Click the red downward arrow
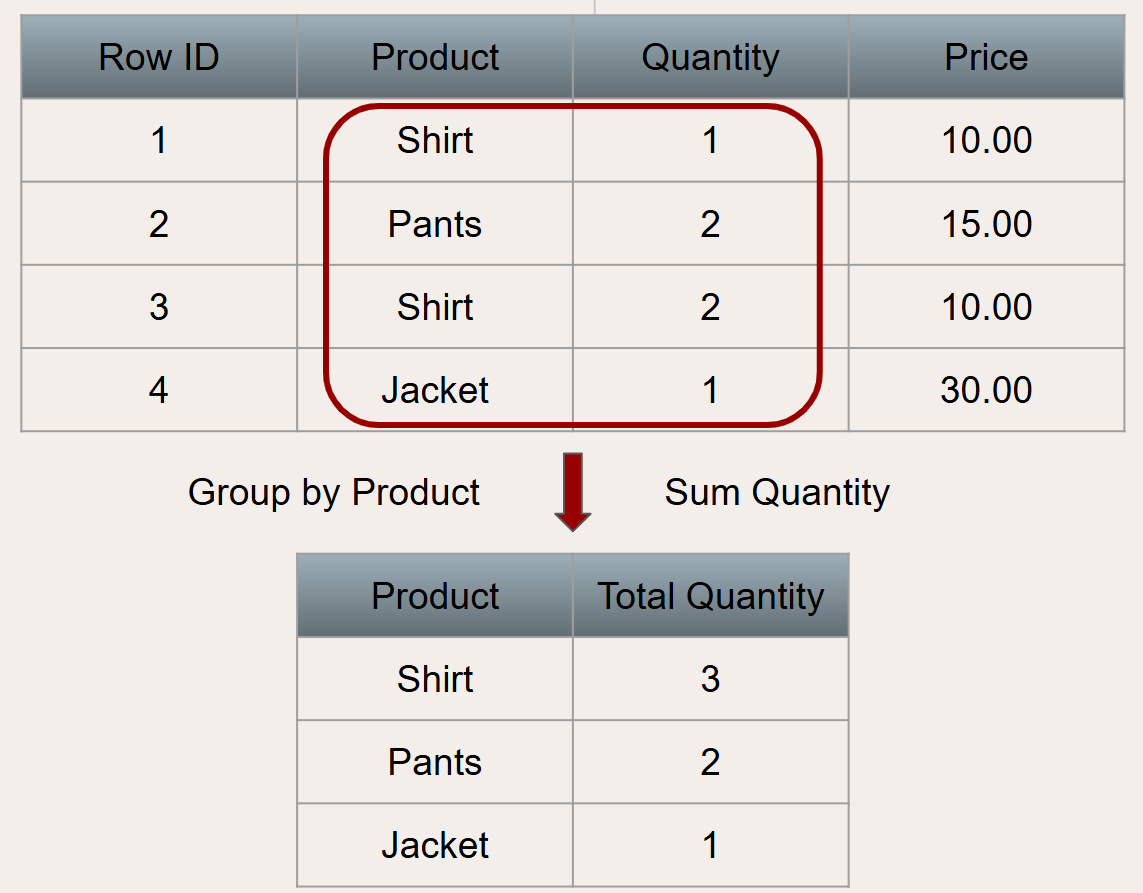This screenshot has height=893, width=1143. pos(573,490)
